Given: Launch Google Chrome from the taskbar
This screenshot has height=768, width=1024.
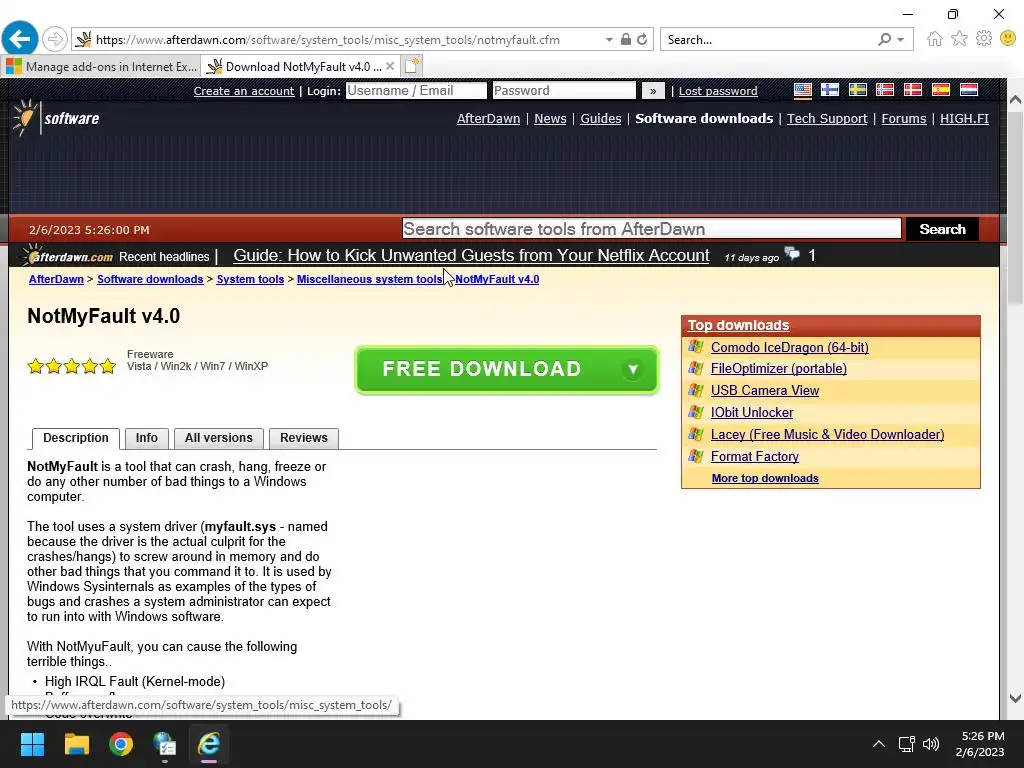Looking at the screenshot, I should (121, 744).
